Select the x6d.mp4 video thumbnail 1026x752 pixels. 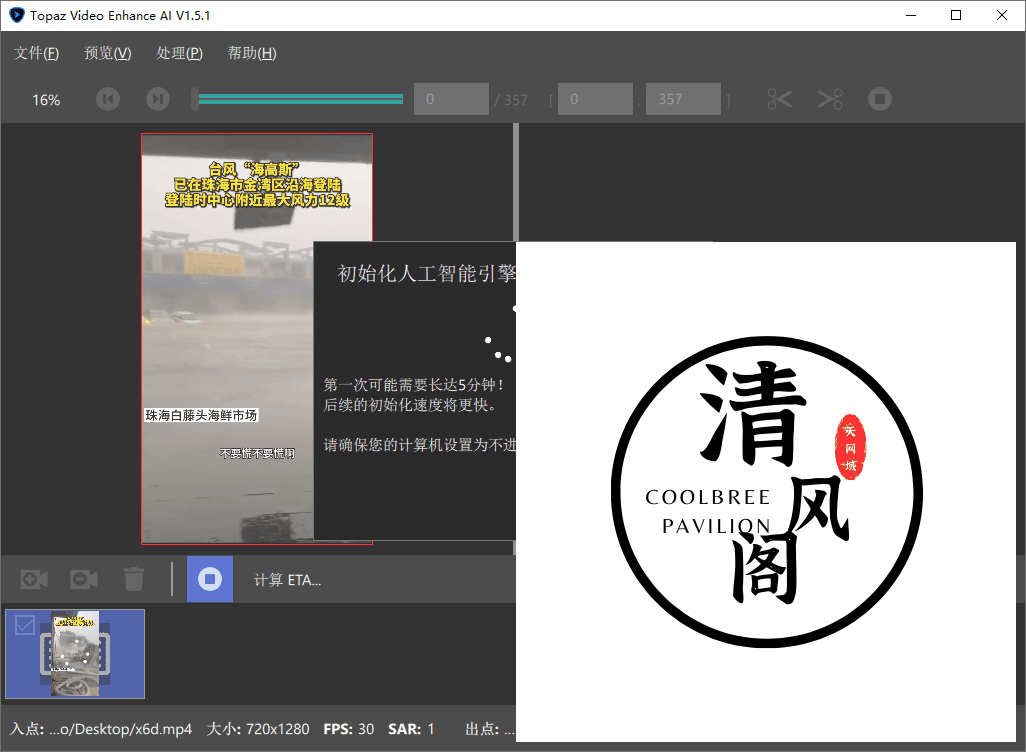pos(75,654)
